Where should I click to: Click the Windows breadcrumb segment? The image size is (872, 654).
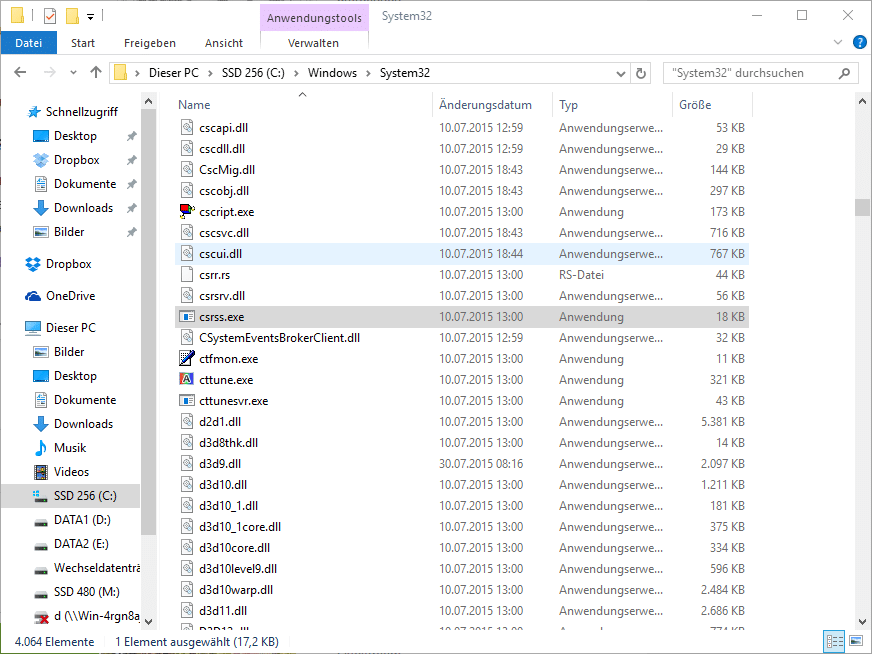pos(332,73)
